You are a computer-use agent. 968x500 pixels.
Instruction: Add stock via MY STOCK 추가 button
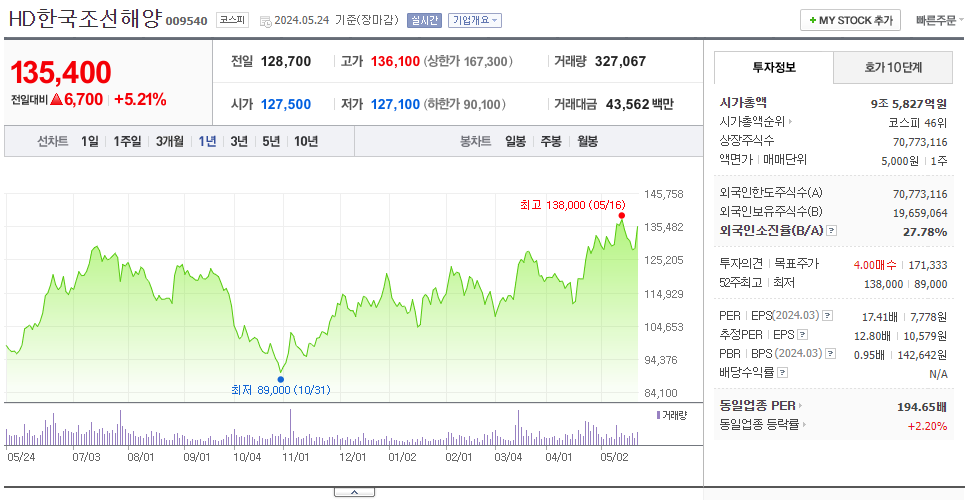851,20
